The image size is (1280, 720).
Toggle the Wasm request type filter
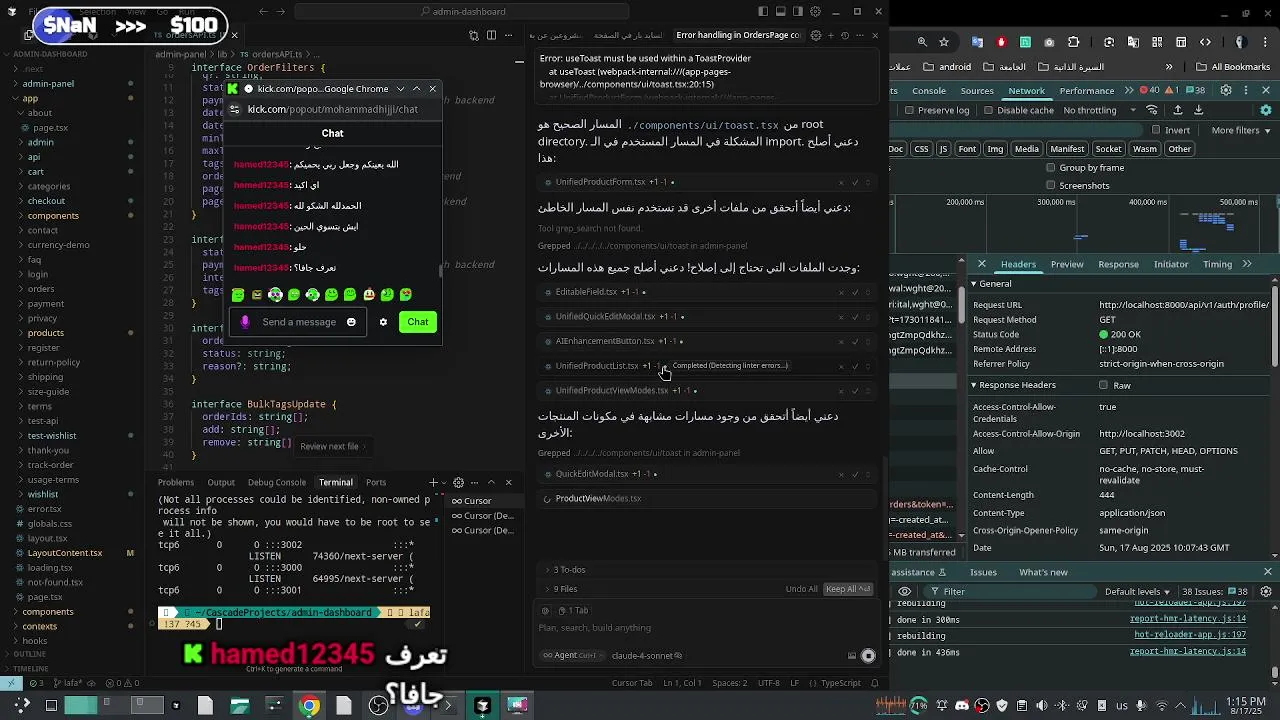coord(1145,149)
